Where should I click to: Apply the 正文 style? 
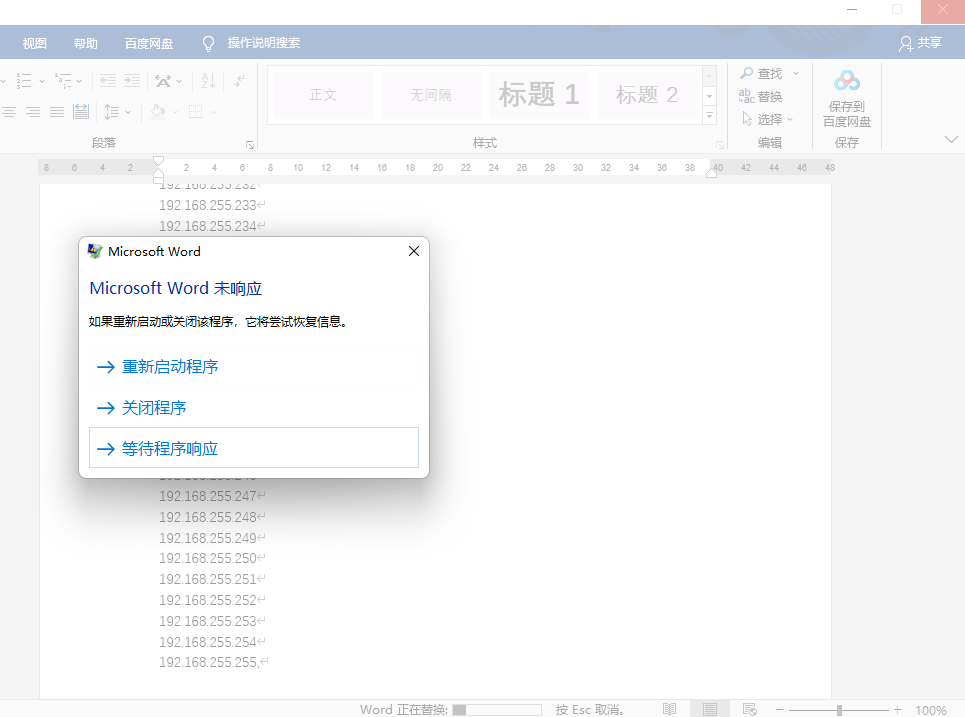(323, 95)
